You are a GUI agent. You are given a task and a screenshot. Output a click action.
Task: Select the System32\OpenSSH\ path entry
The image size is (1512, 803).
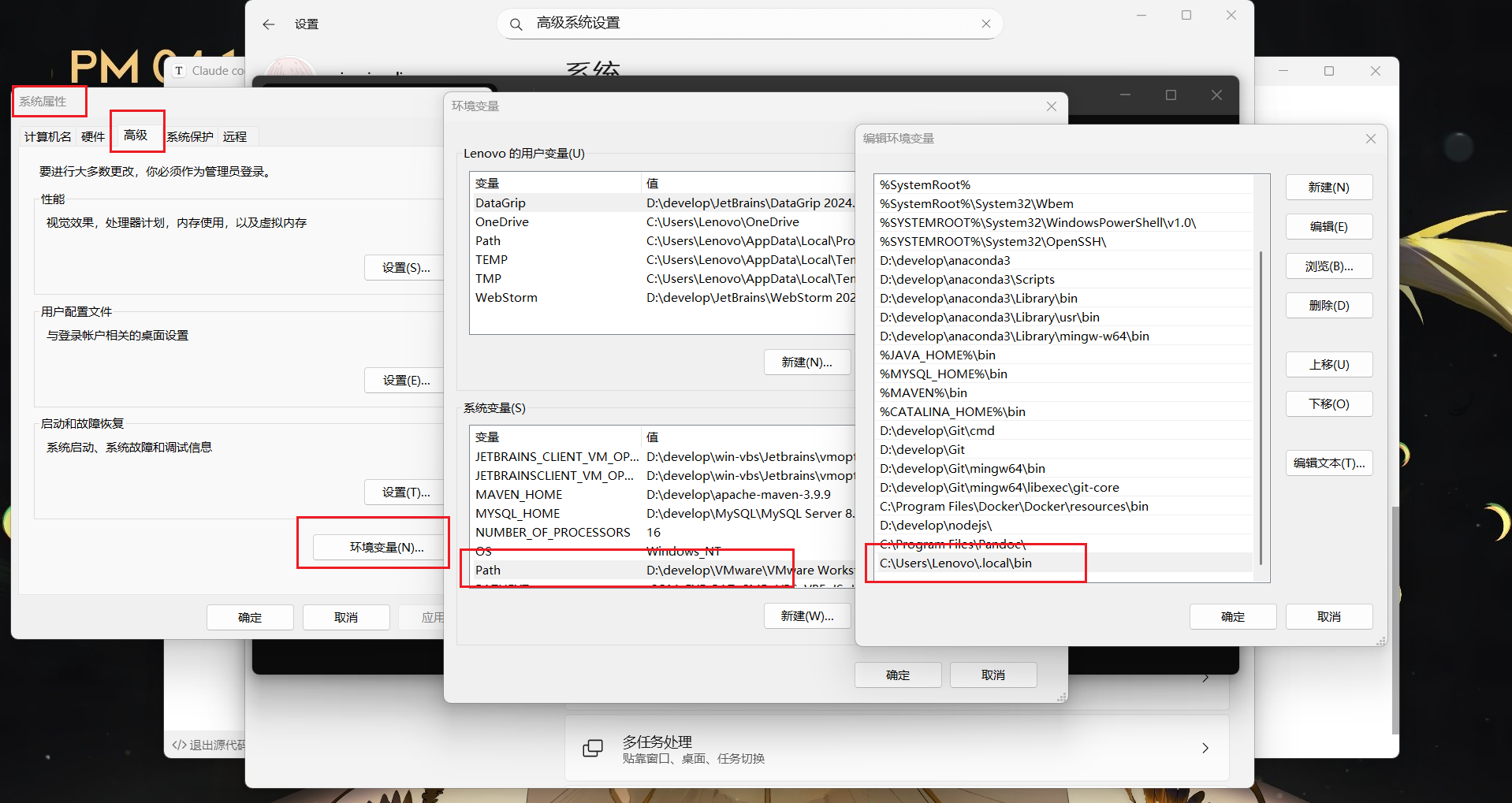[1063, 242]
